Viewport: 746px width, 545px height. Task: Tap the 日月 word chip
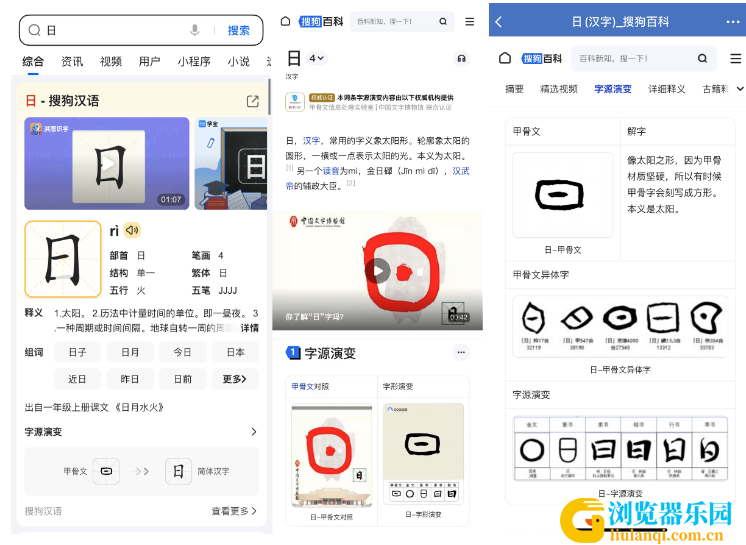[x=130, y=352]
